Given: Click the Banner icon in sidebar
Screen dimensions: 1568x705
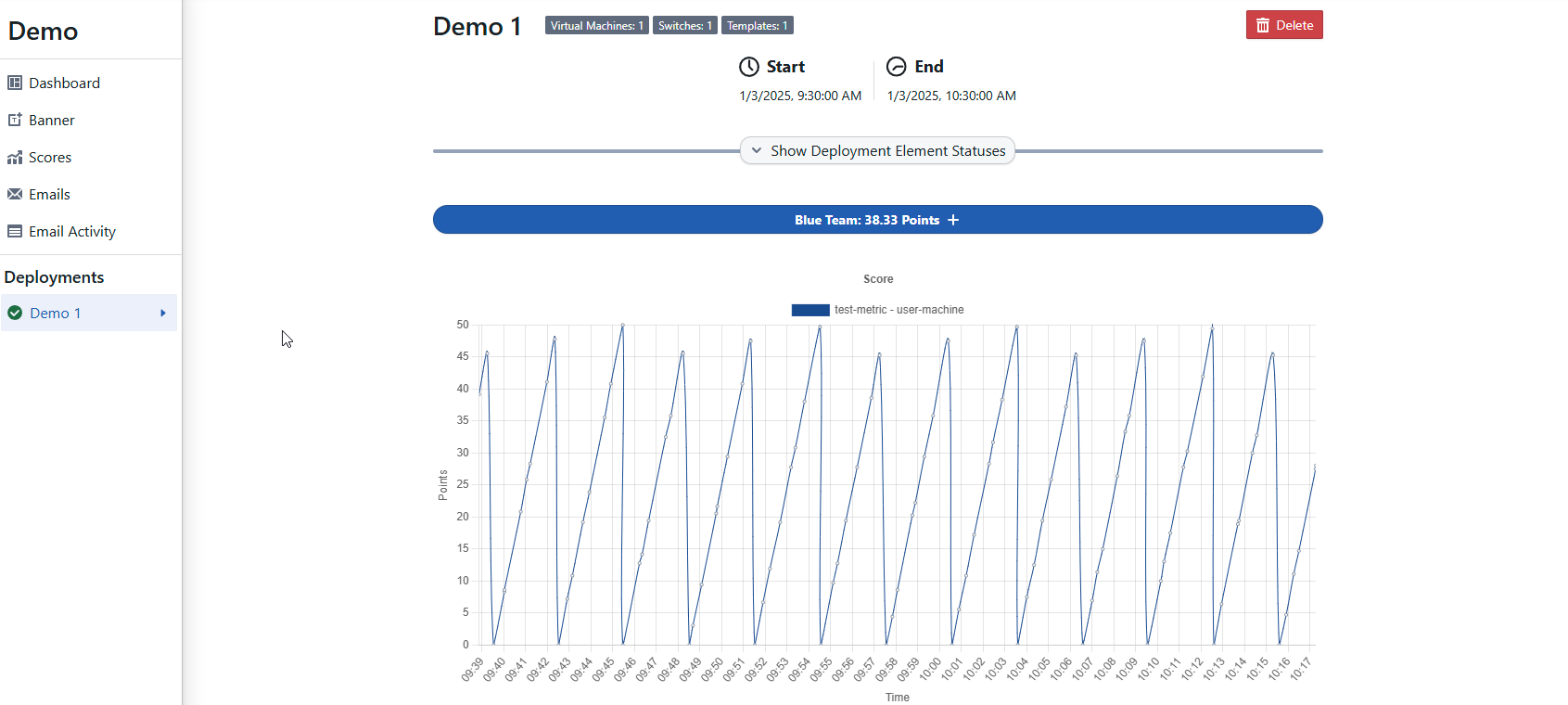Looking at the screenshot, I should 15,120.
